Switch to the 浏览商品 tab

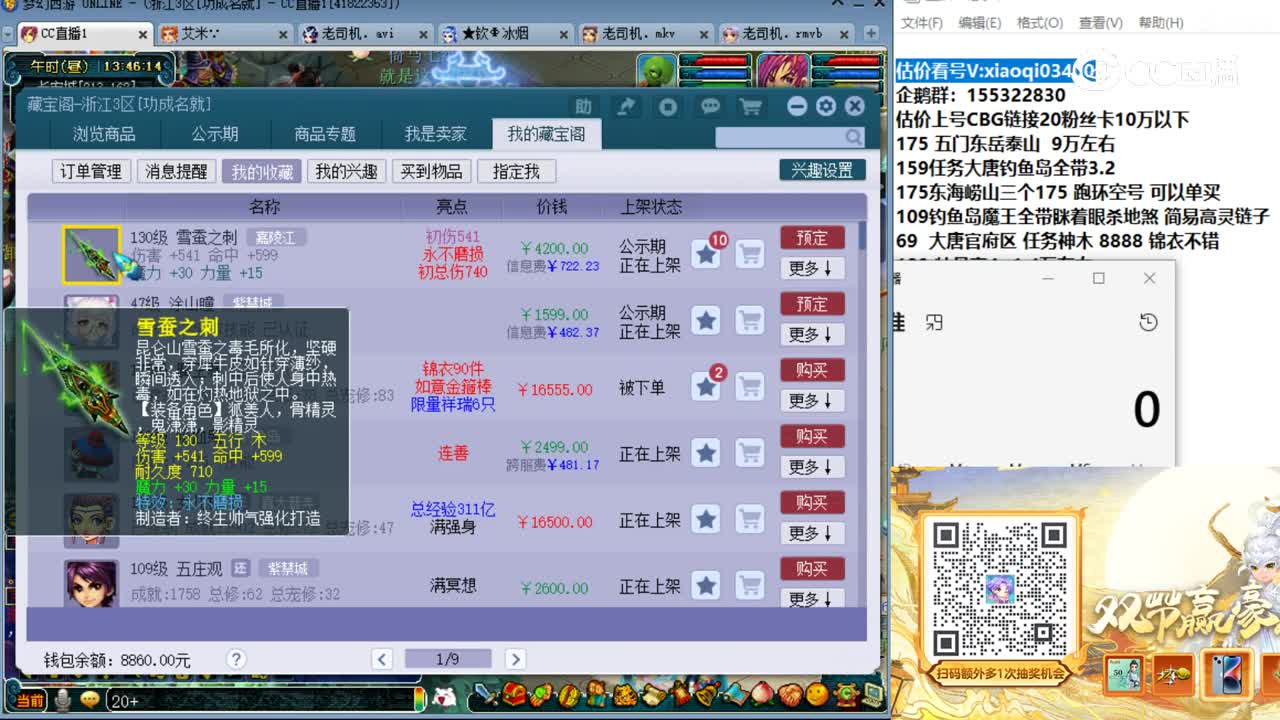[x=104, y=134]
